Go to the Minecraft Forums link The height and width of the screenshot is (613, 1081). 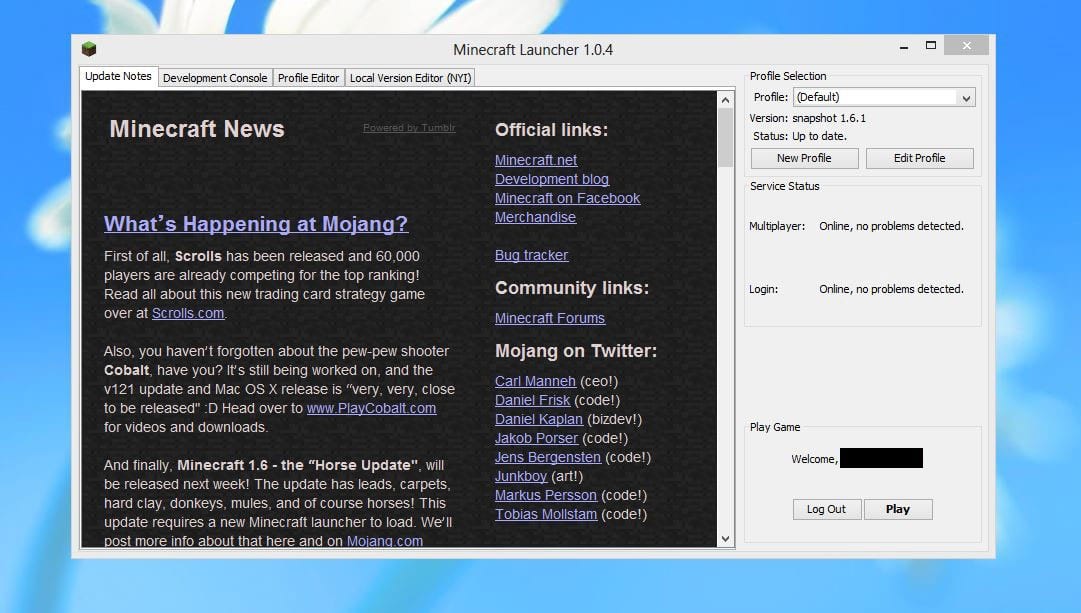pyautogui.click(x=550, y=318)
